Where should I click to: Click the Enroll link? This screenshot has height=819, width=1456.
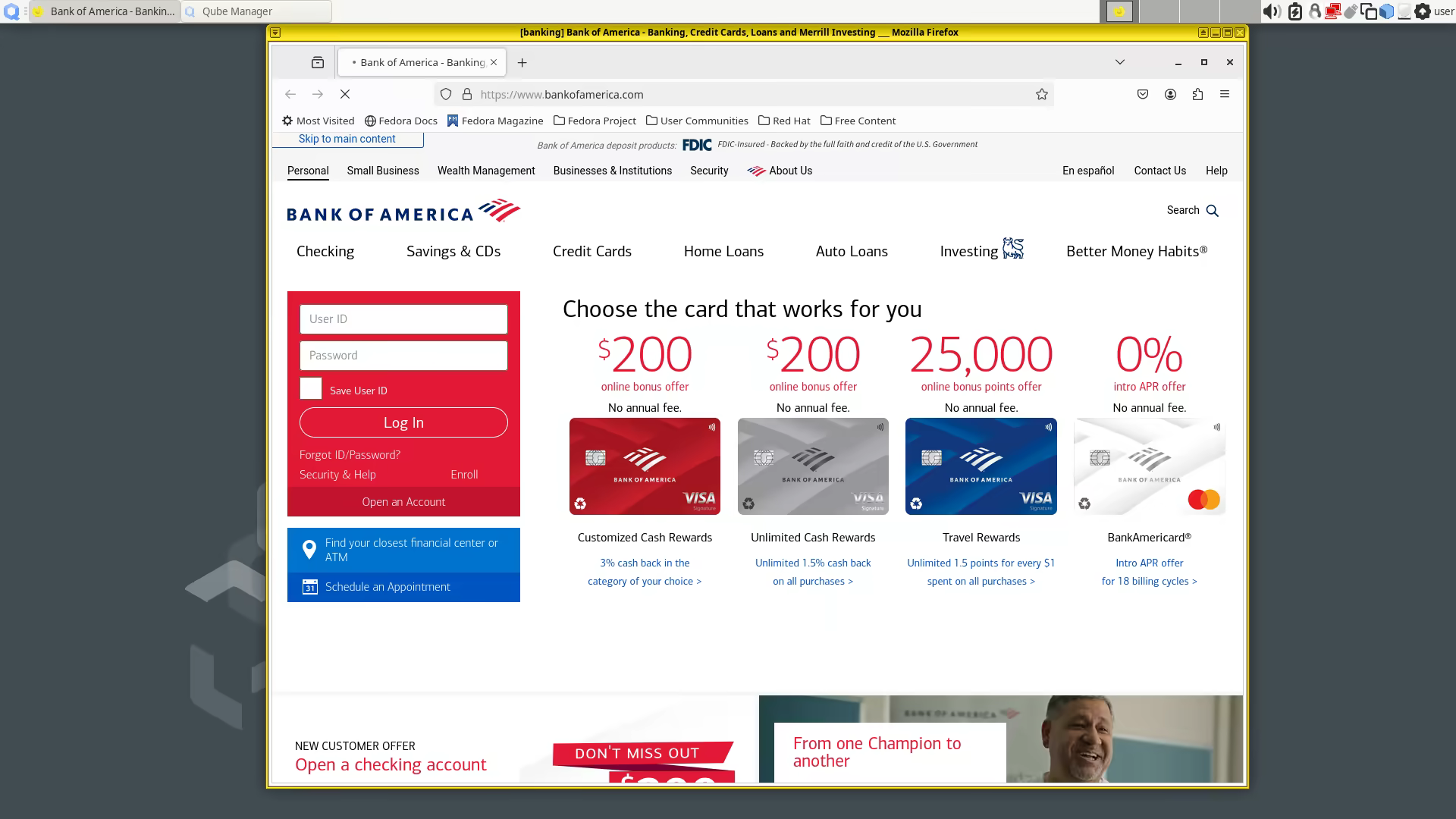click(x=464, y=475)
